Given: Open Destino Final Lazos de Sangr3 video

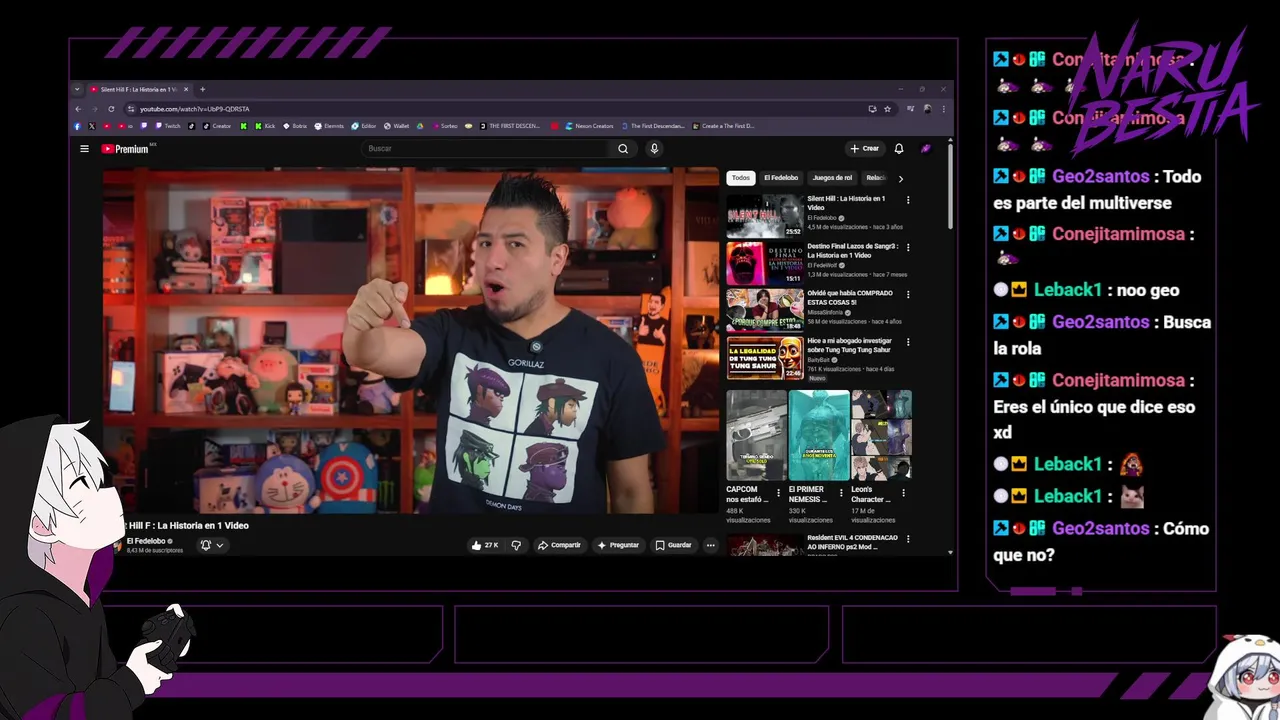Looking at the screenshot, I should tap(765, 262).
